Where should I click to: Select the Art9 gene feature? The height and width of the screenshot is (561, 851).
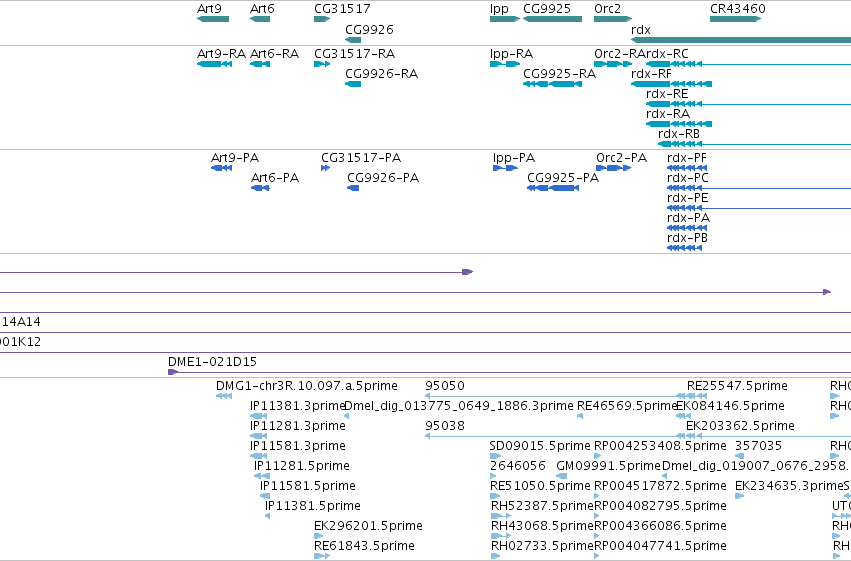tap(213, 19)
